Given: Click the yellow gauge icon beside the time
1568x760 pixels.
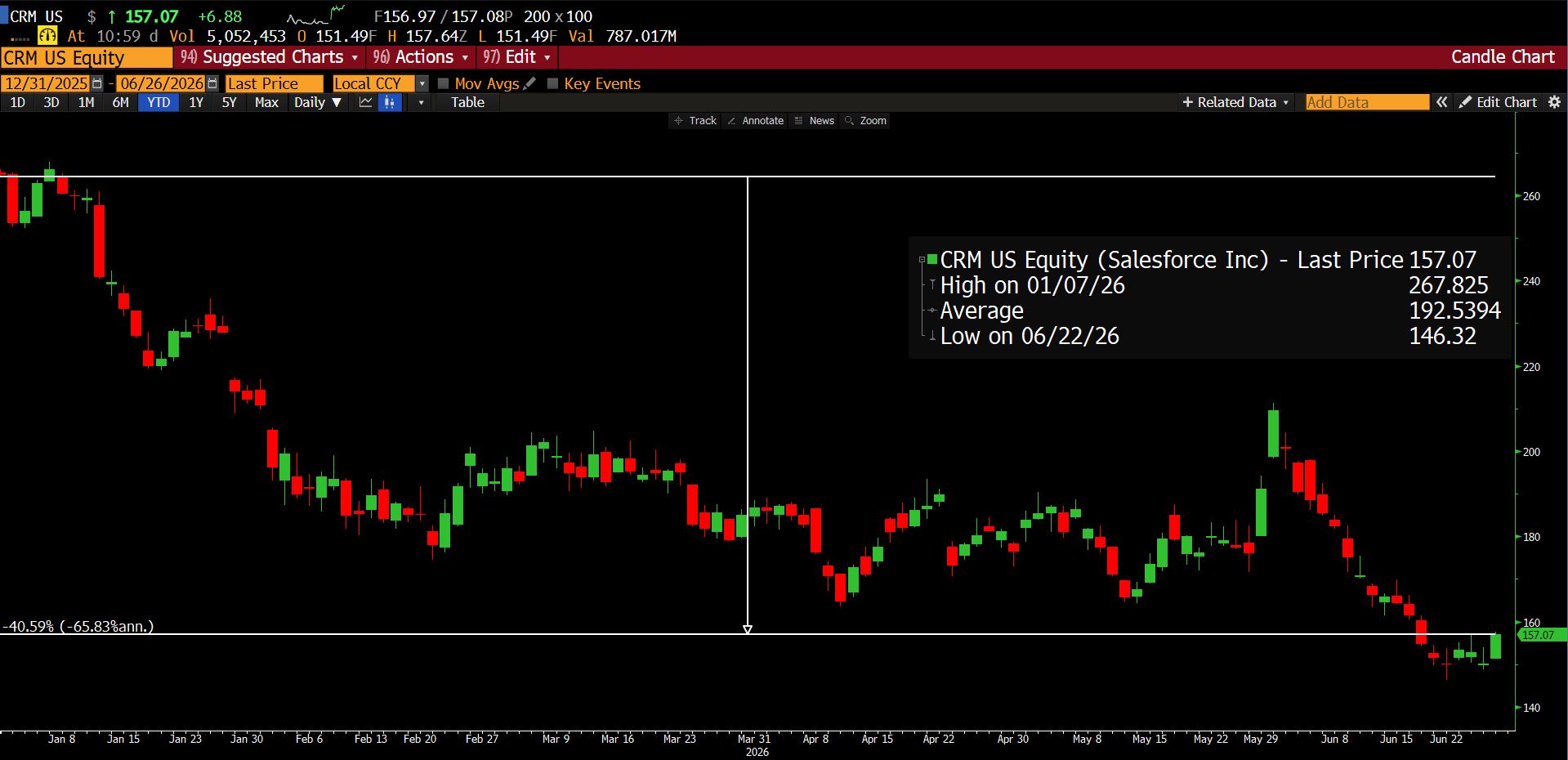Looking at the screenshot, I should click(x=47, y=36).
